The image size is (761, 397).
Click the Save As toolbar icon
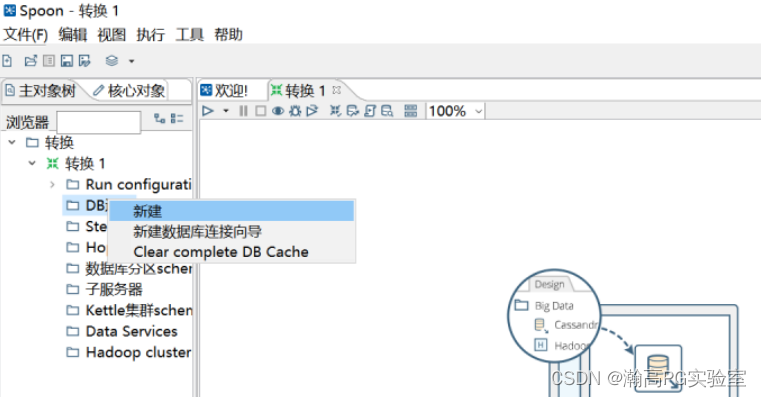point(84,61)
